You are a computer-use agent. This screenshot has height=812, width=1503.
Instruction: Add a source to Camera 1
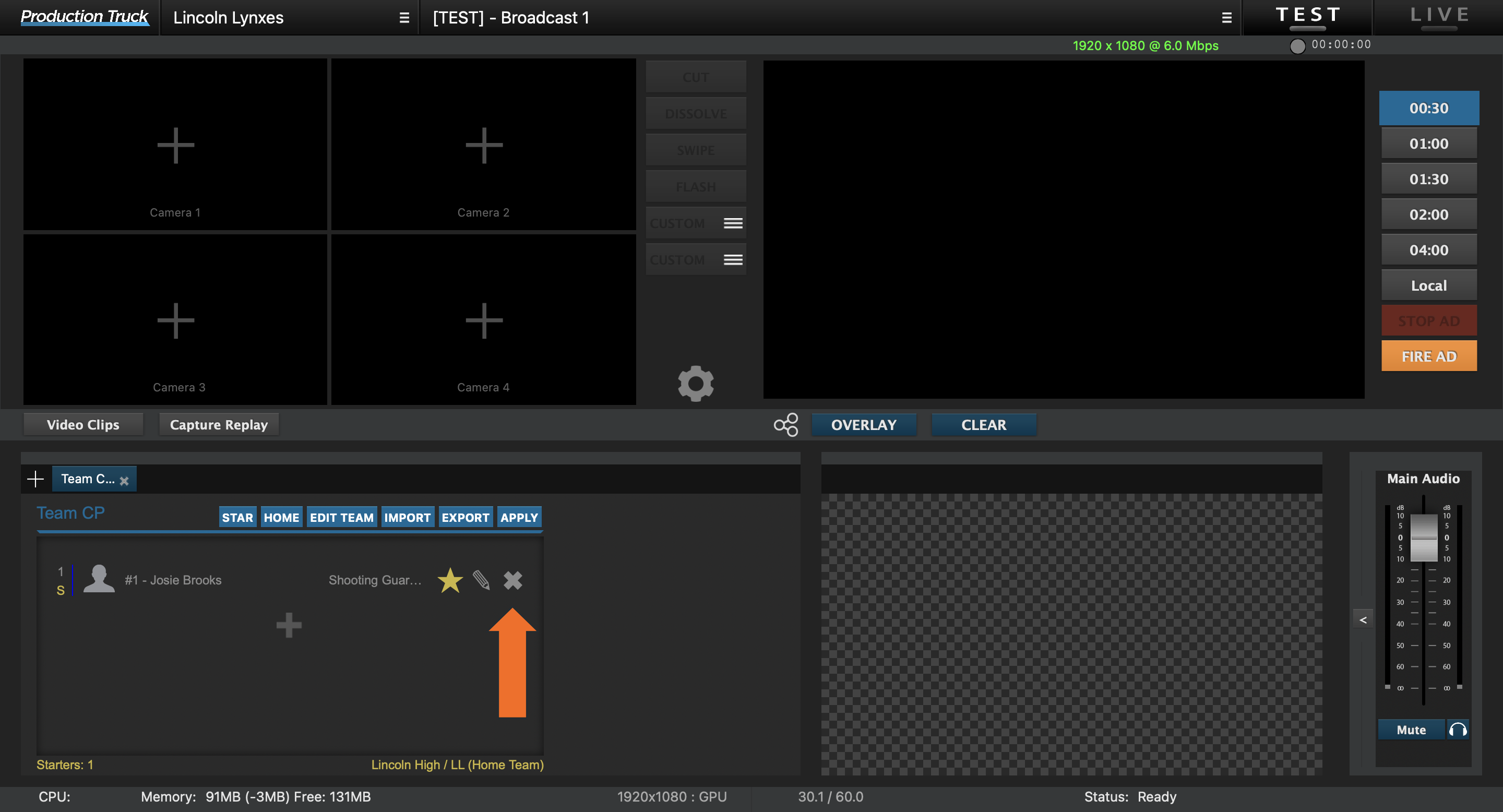pos(175,145)
